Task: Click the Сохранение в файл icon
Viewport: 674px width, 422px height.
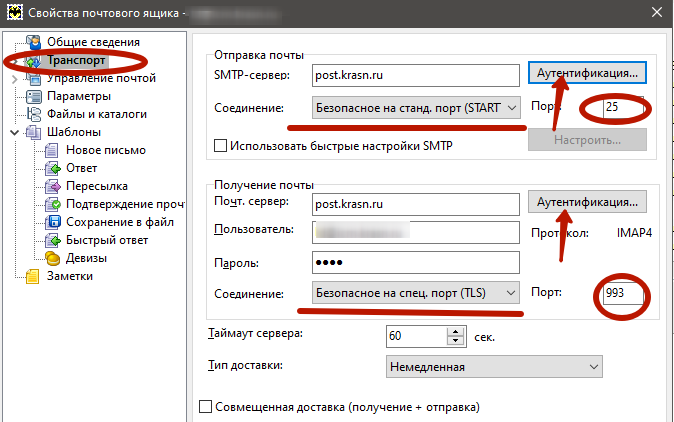Action: (x=53, y=222)
